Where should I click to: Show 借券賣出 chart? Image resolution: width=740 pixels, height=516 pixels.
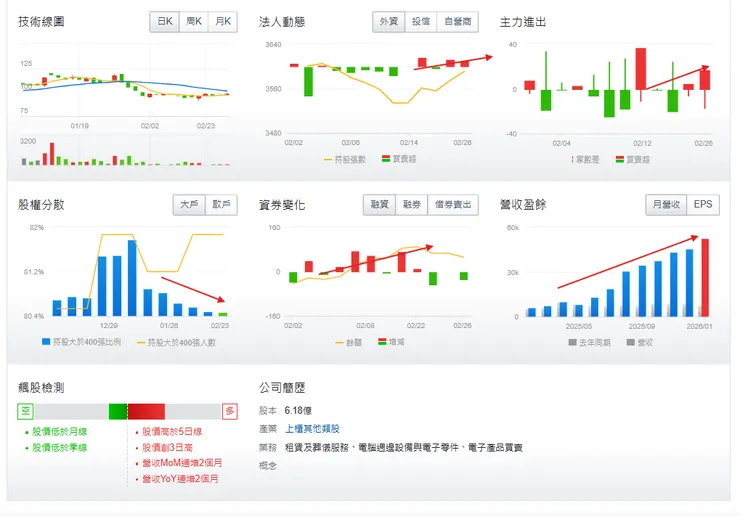[x=453, y=204]
